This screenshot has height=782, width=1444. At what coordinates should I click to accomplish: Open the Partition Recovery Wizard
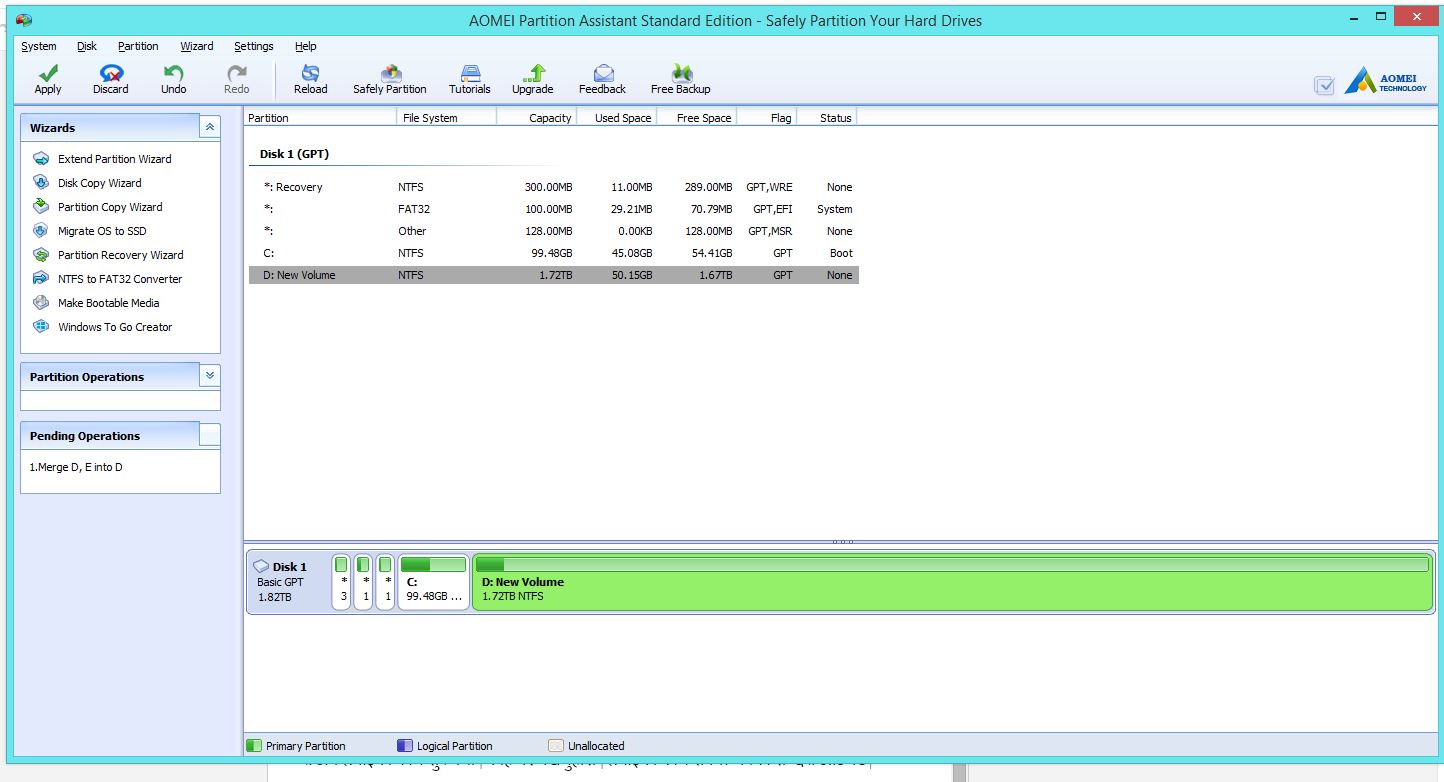[x=121, y=255]
